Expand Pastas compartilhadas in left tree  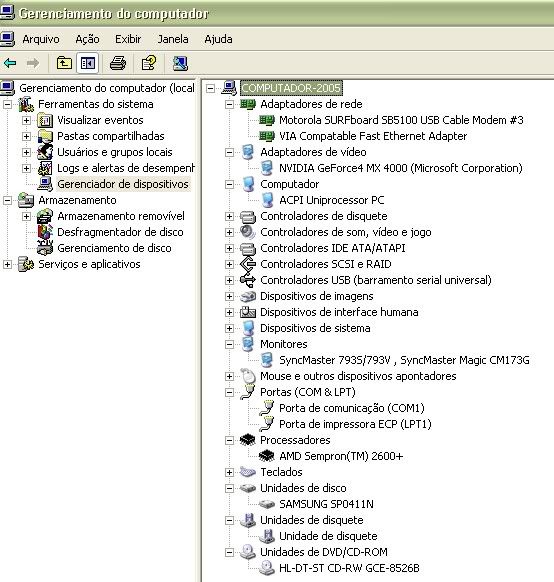[26, 136]
